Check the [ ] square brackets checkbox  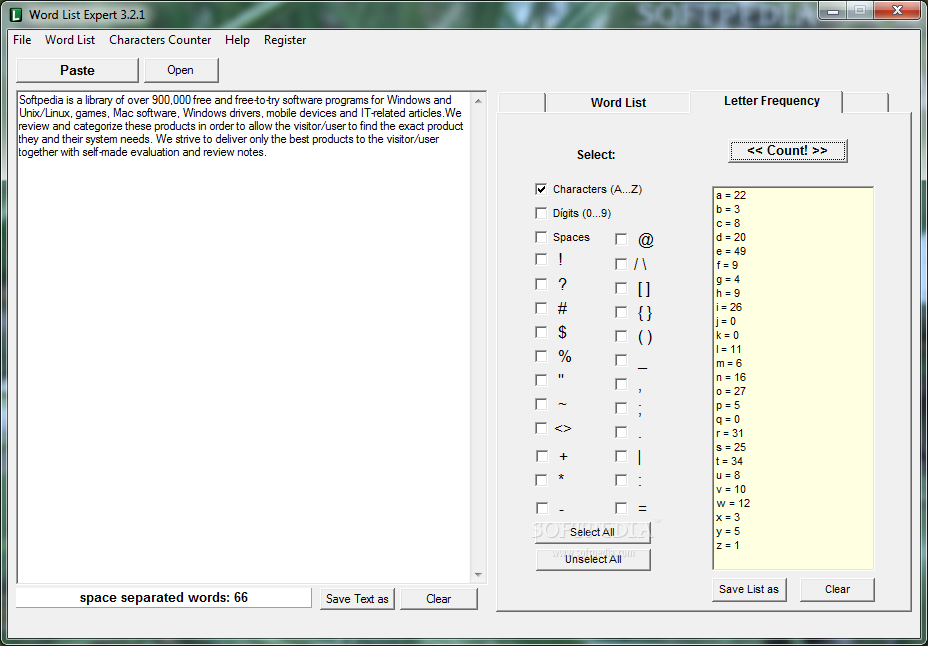[x=621, y=288]
